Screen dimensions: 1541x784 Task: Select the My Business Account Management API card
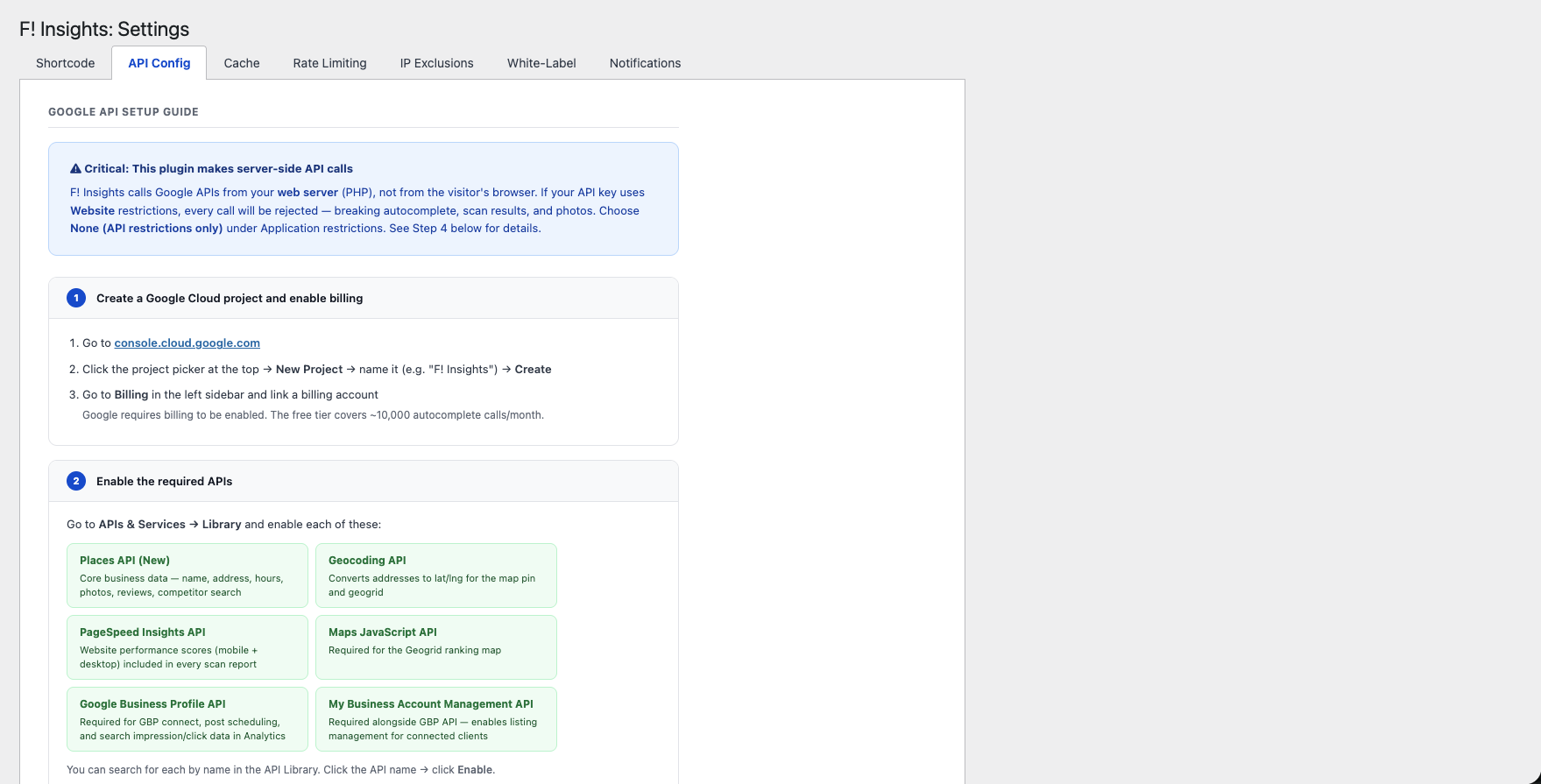436,719
